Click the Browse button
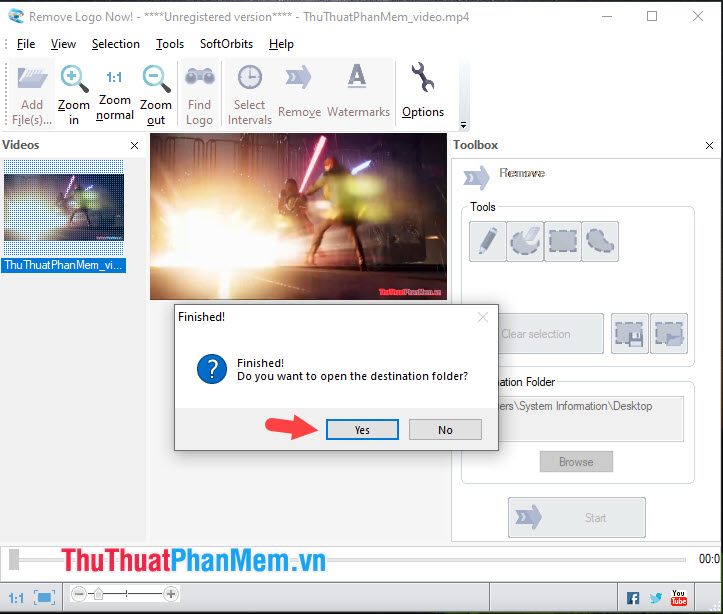Viewport: 723px width, 614px height. 576,461
